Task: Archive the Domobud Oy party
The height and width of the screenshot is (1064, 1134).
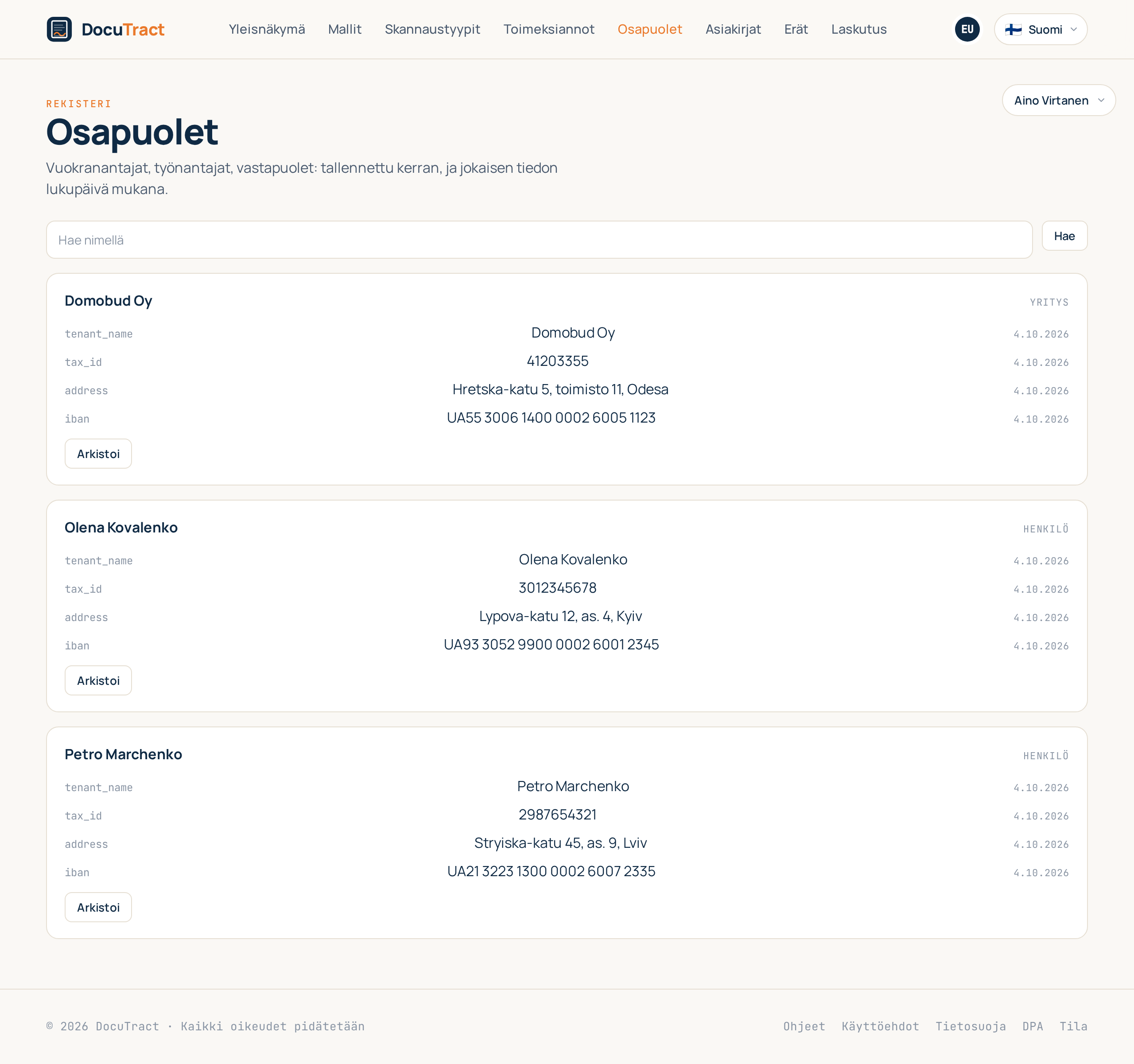Action: [x=98, y=454]
